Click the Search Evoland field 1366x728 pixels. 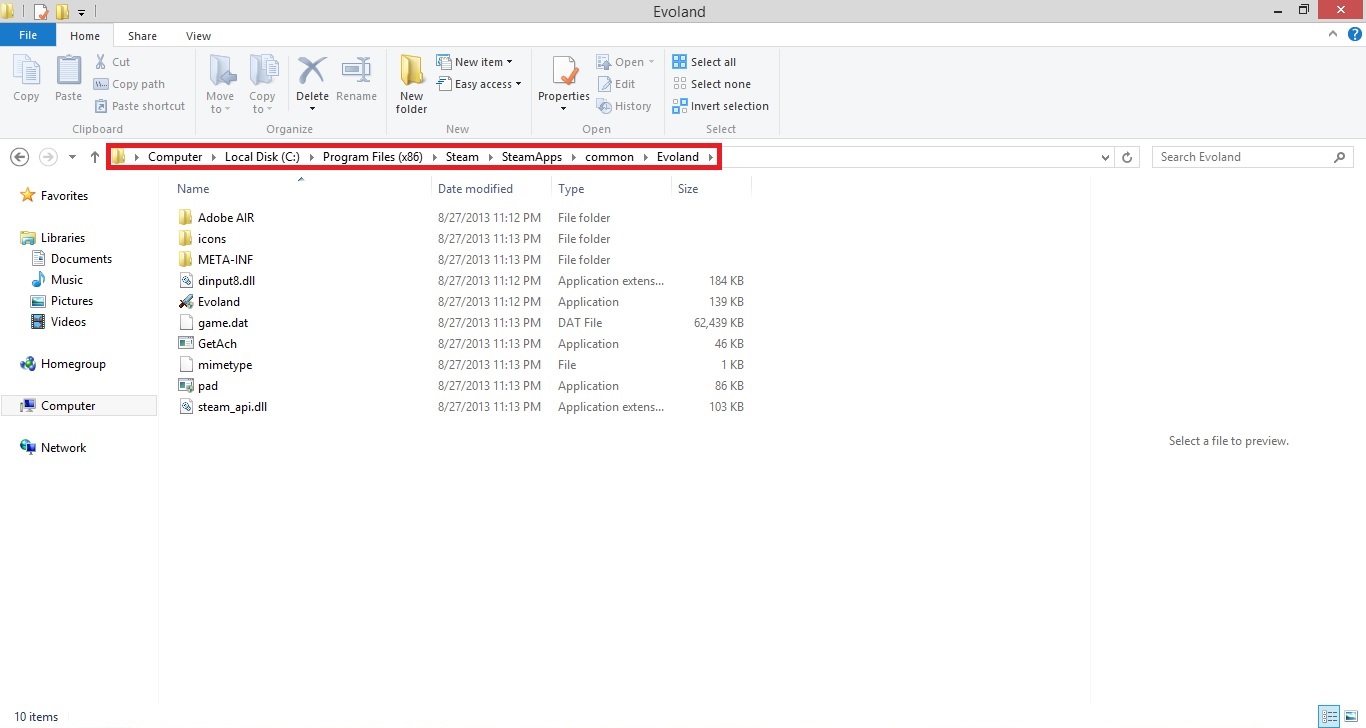click(1253, 157)
